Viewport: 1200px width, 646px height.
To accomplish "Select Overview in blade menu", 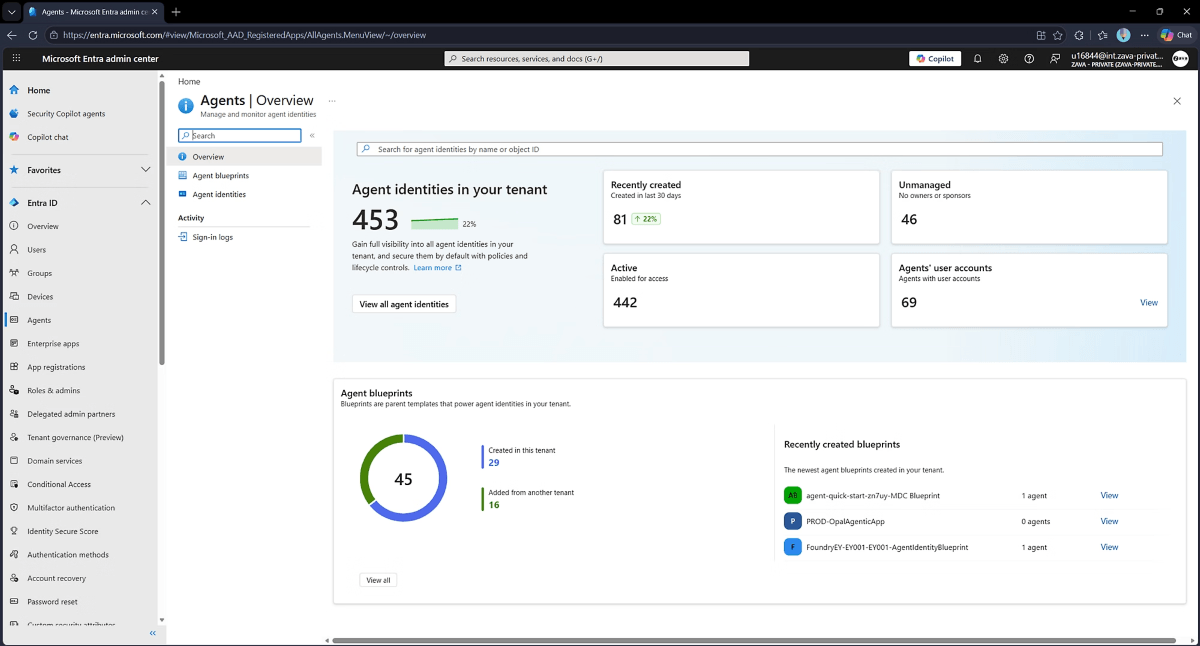I will [x=244, y=157].
